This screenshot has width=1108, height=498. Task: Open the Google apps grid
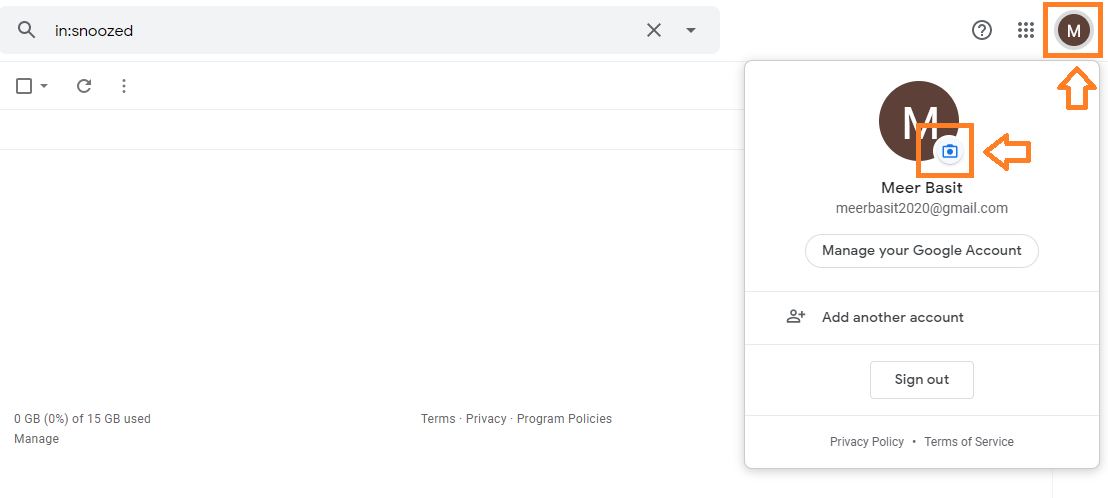pos(1025,30)
